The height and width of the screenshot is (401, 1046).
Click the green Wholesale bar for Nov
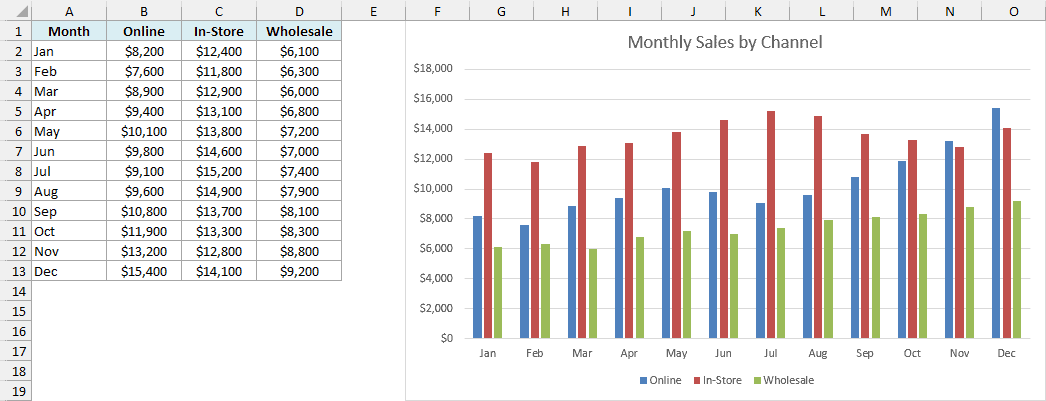pos(970,272)
